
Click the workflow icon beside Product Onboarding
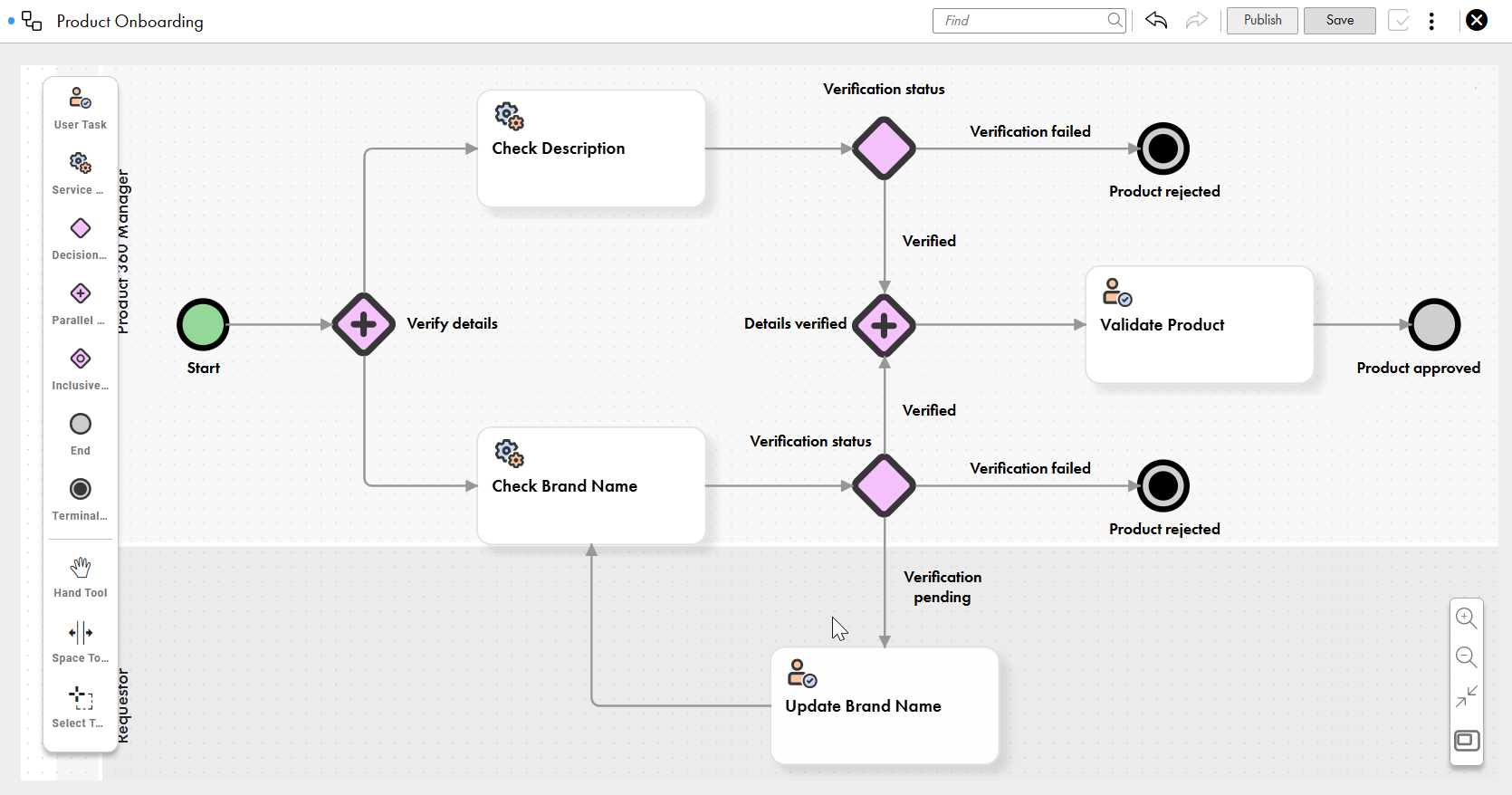tap(32, 21)
